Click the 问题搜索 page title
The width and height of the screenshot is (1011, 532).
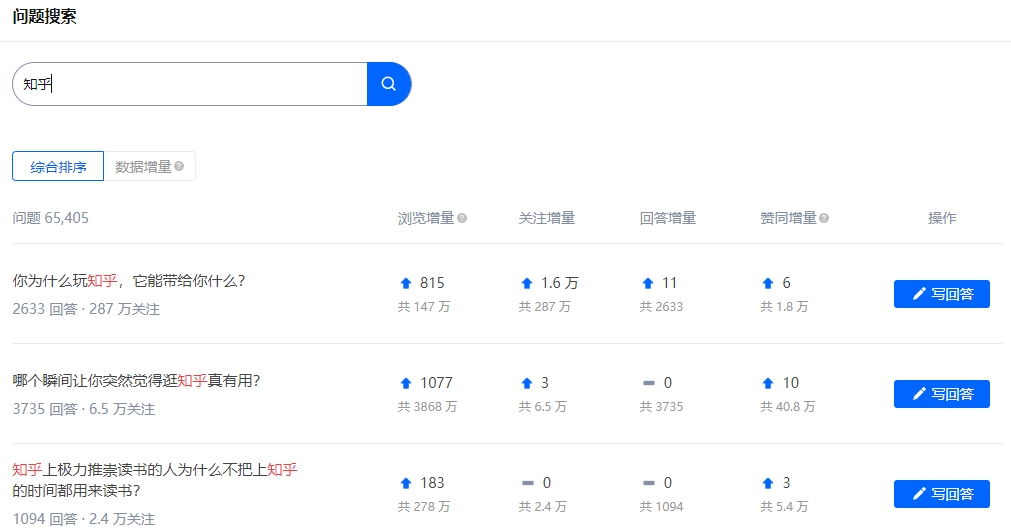[x=44, y=16]
